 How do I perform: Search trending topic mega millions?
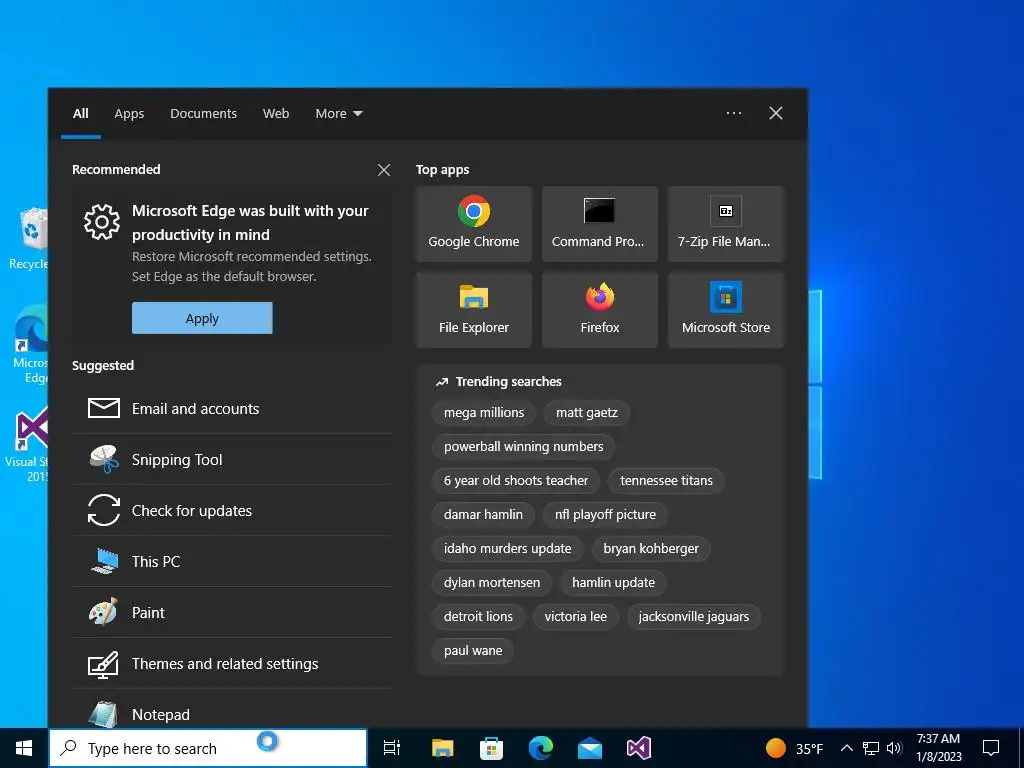(484, 413)
